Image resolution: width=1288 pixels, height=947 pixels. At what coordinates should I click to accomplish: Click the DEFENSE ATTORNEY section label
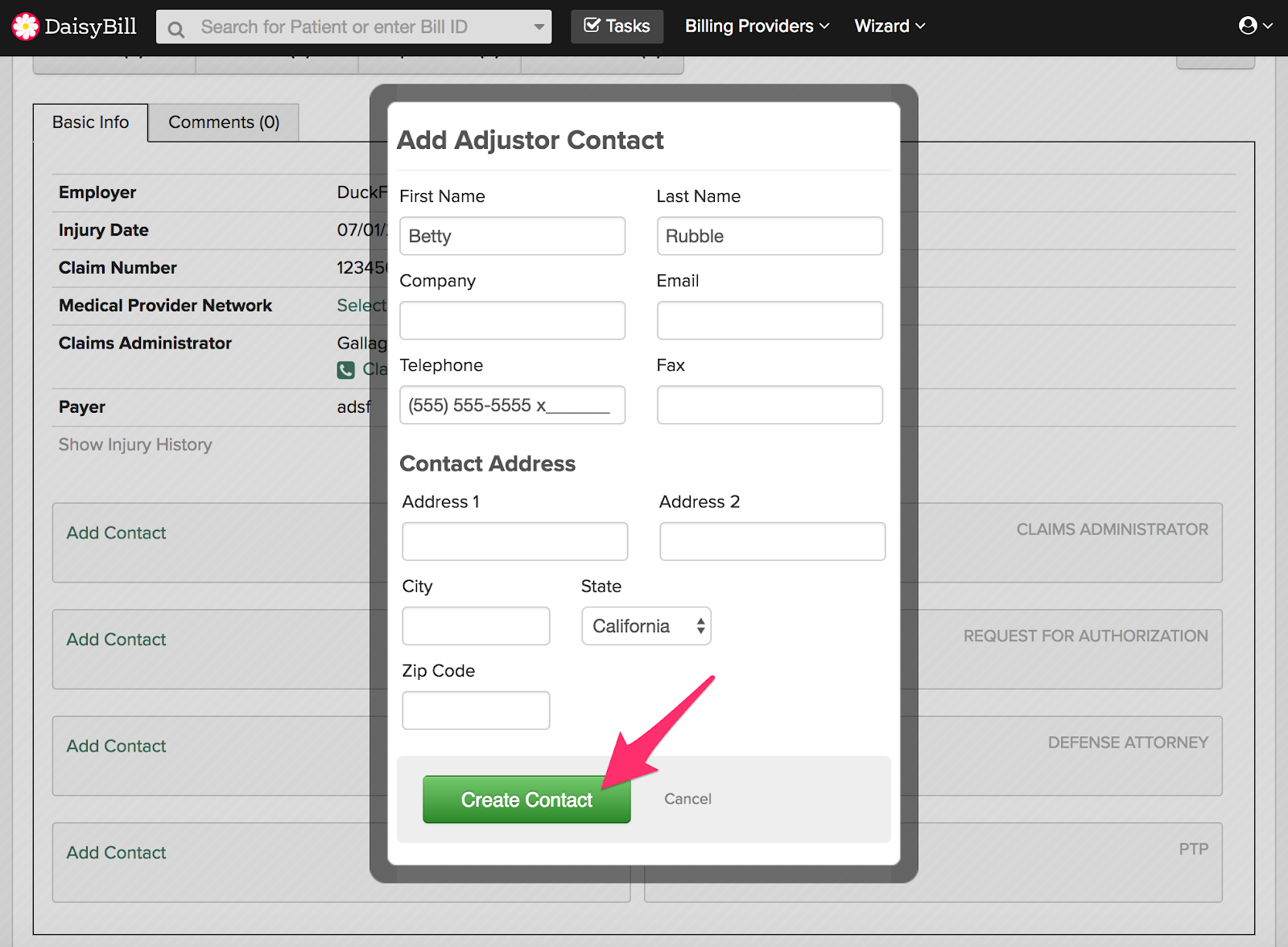point(1128,743)
